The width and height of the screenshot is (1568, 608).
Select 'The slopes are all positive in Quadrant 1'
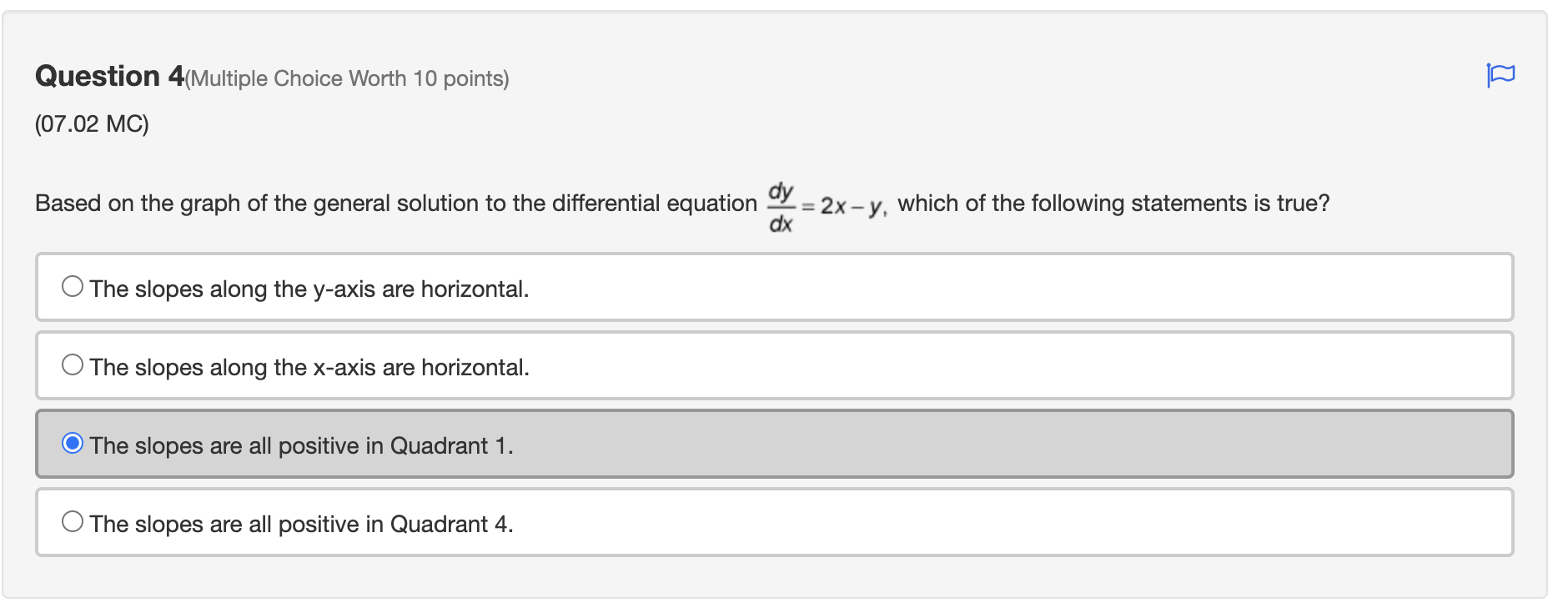pyautogui.click(x=301, y=445)
